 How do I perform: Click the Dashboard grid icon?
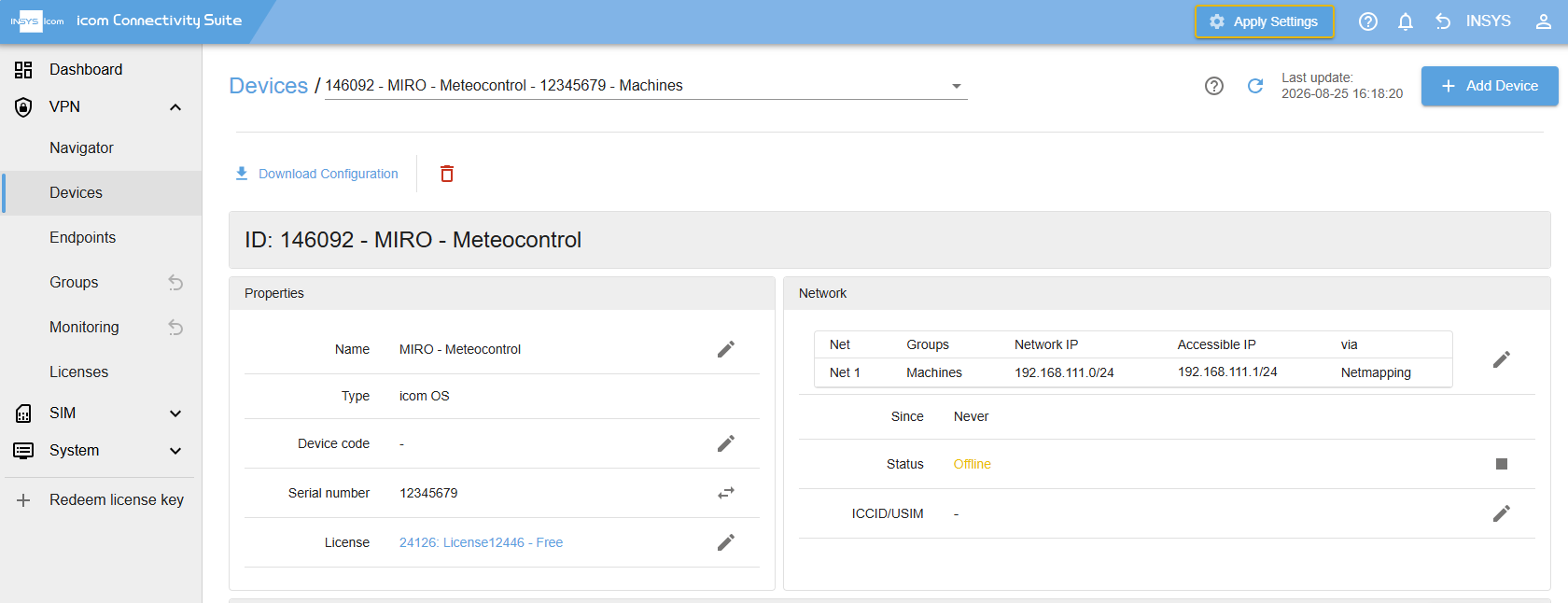click(x=23, y=70)
